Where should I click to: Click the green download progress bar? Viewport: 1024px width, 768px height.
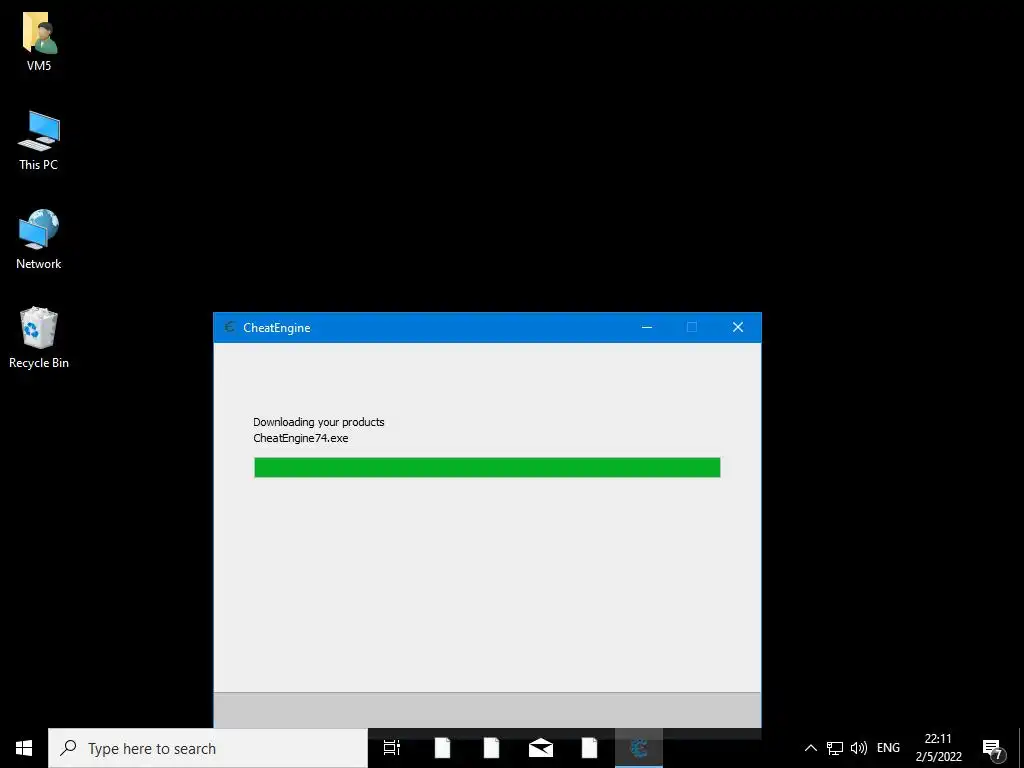[x=487, y=468]
